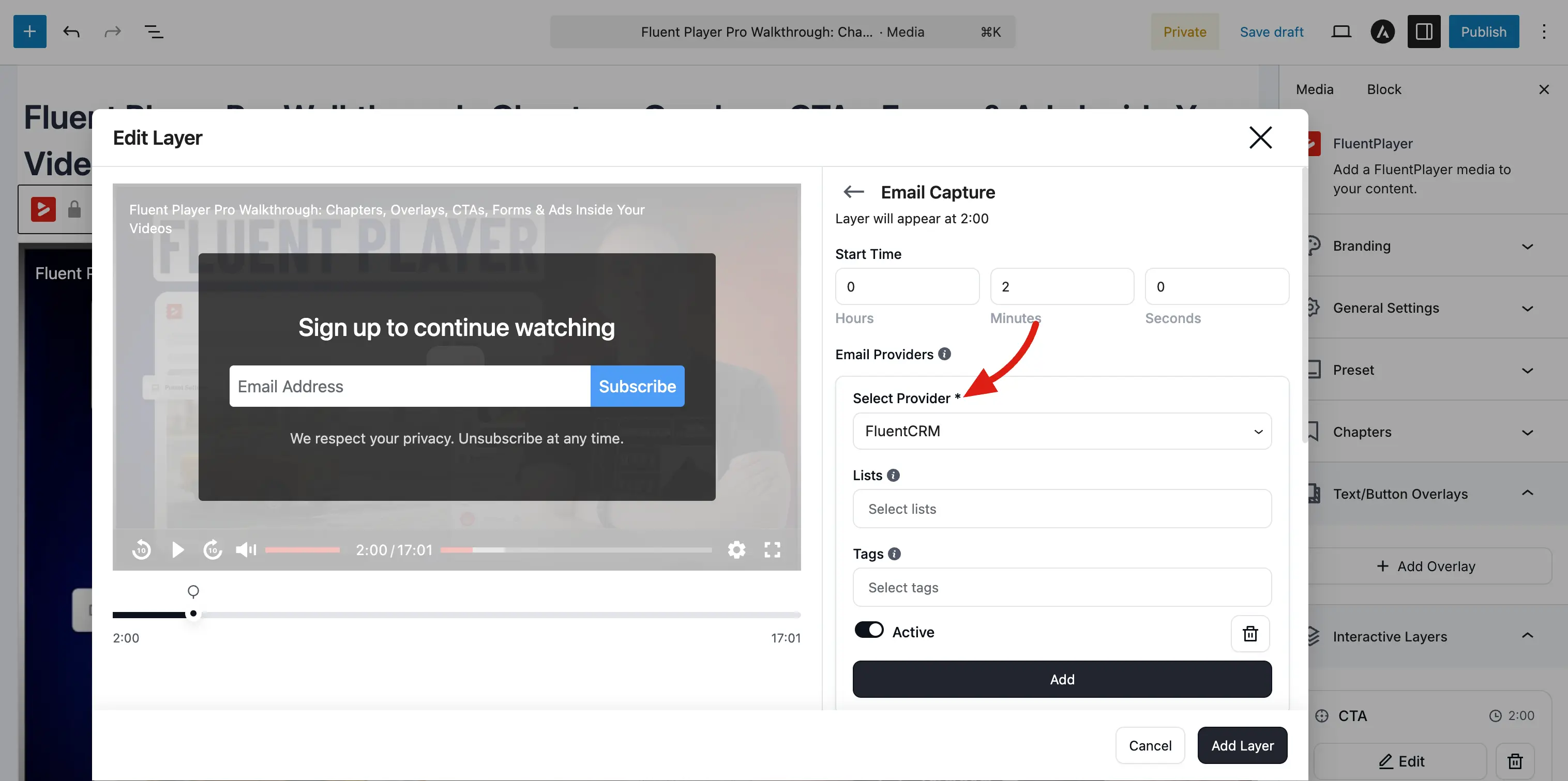Toggle the settings sidebar panel icon

pos(1424,32)
